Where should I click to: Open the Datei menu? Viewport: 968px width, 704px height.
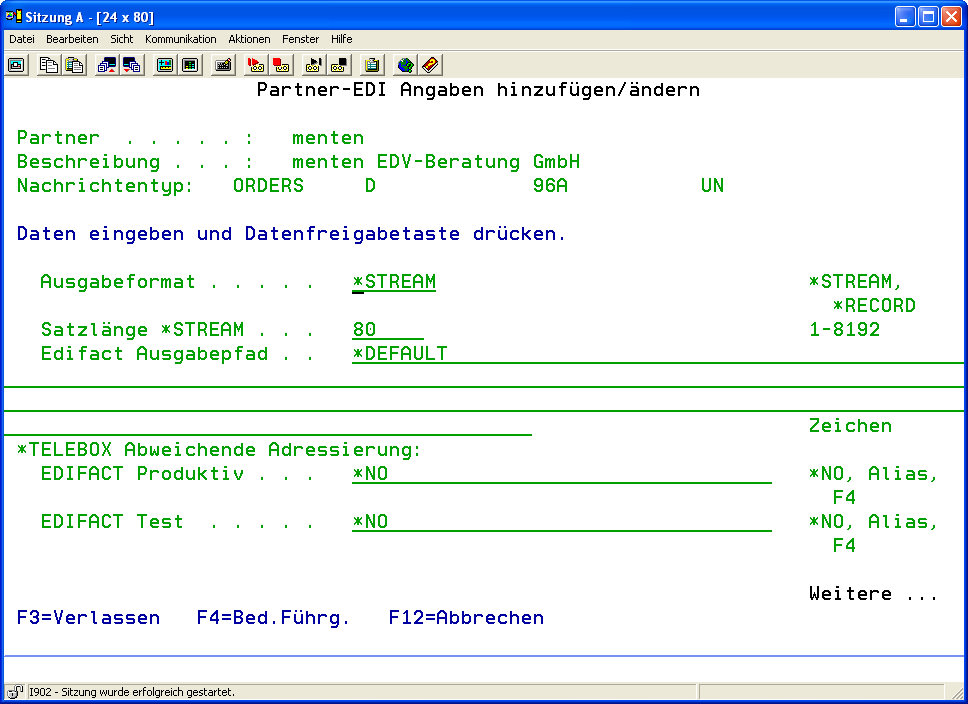pos(22,39)
